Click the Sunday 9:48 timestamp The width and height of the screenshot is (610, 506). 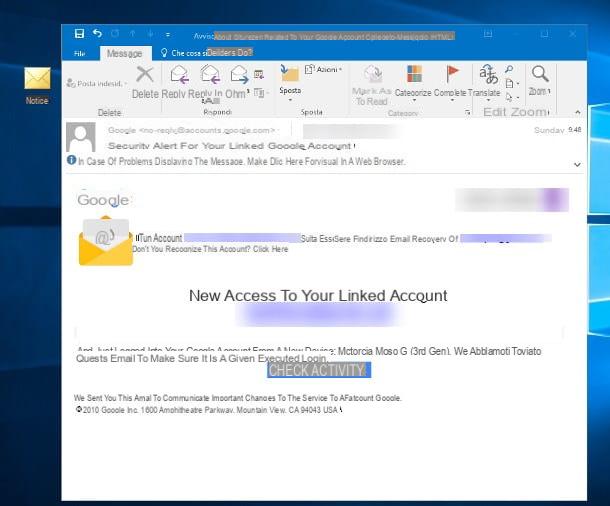557,130
